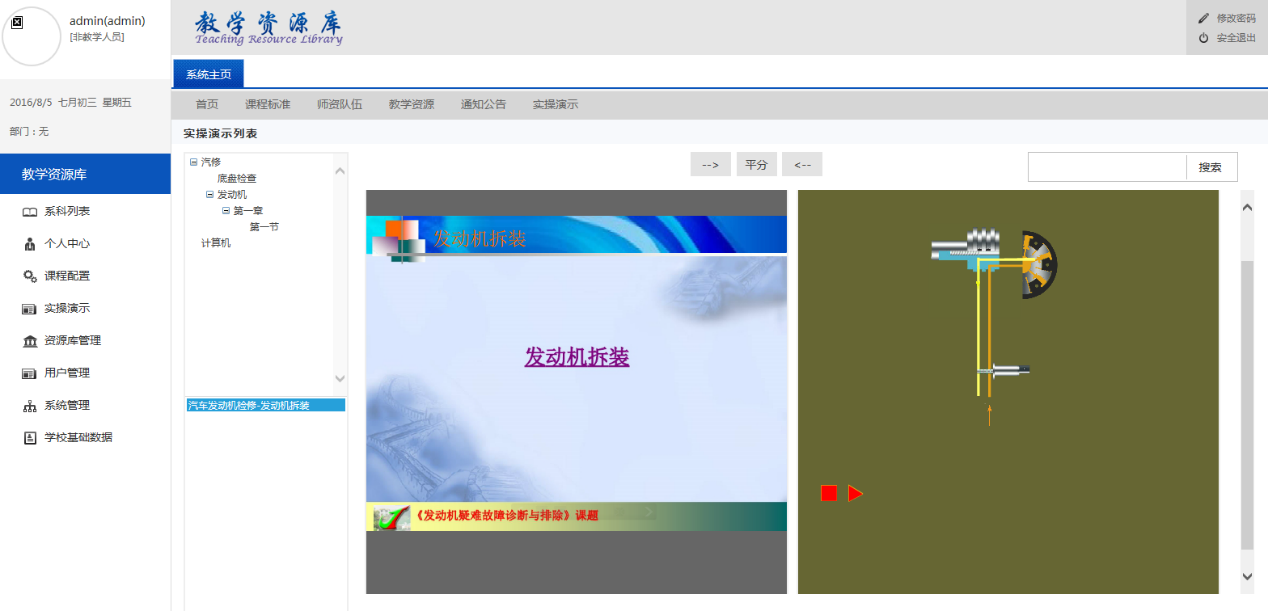Click the 课程配置 gears icon
The image size is (1268, 611).
30,276
